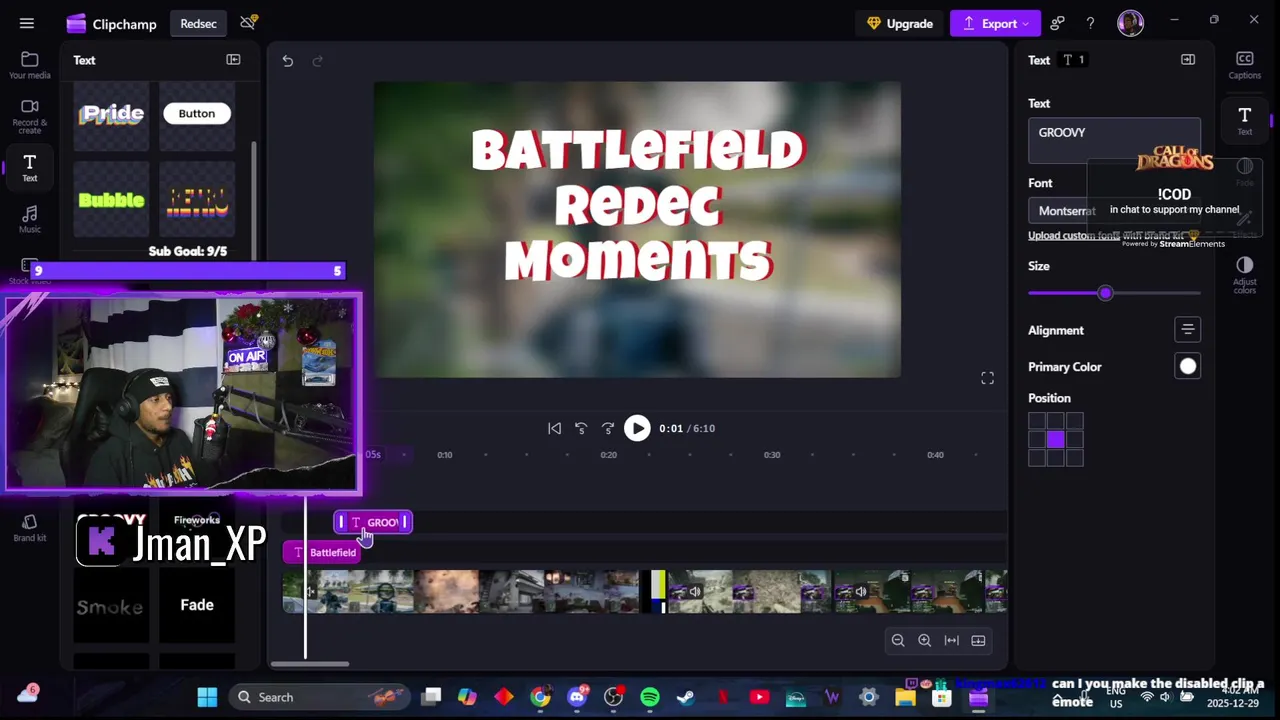Select the Battlefield text clip on timeline
Image resolution: width=1280 pixels, height=720 pixels.
(322, 552)
